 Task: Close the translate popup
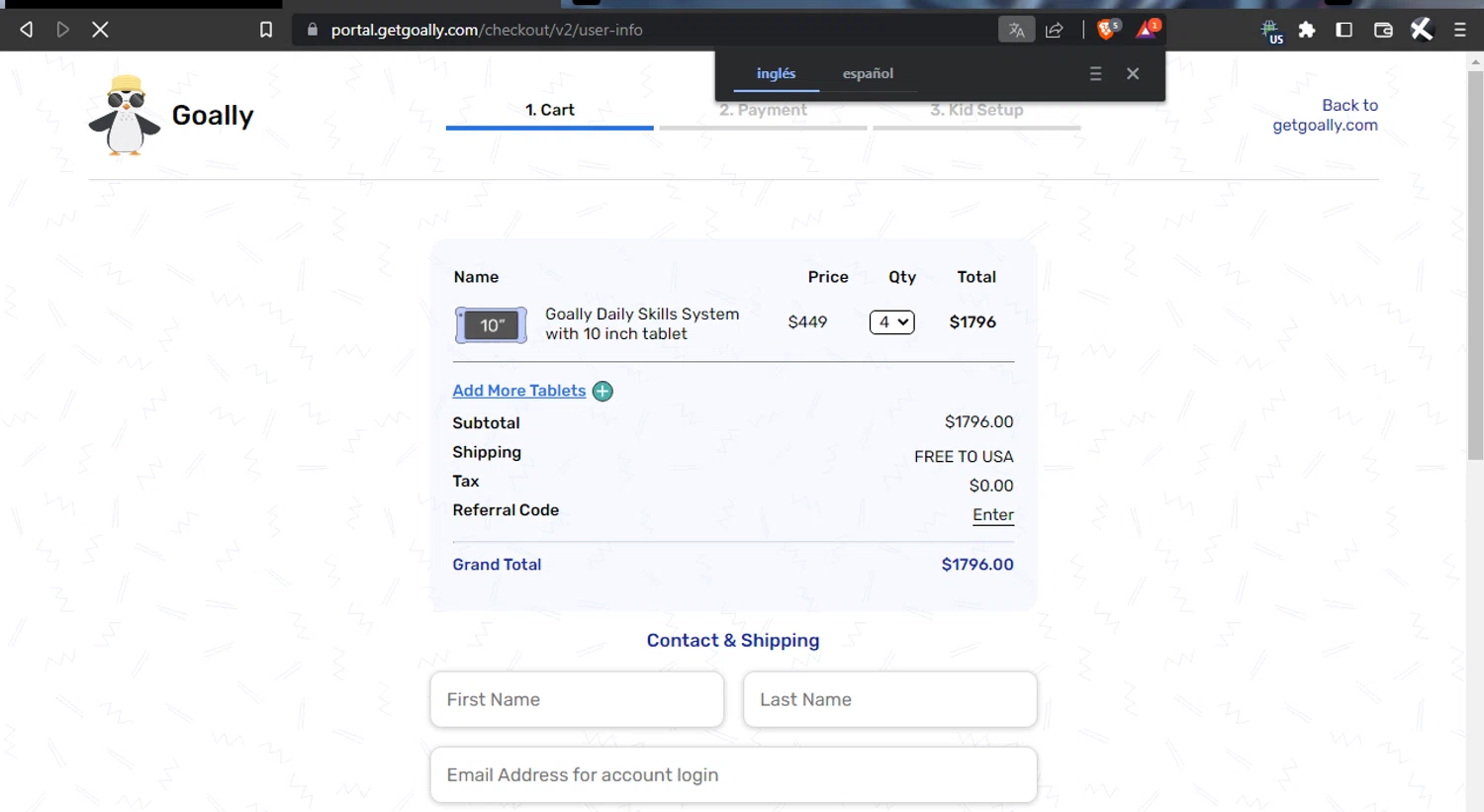[x=1133, y=73]
